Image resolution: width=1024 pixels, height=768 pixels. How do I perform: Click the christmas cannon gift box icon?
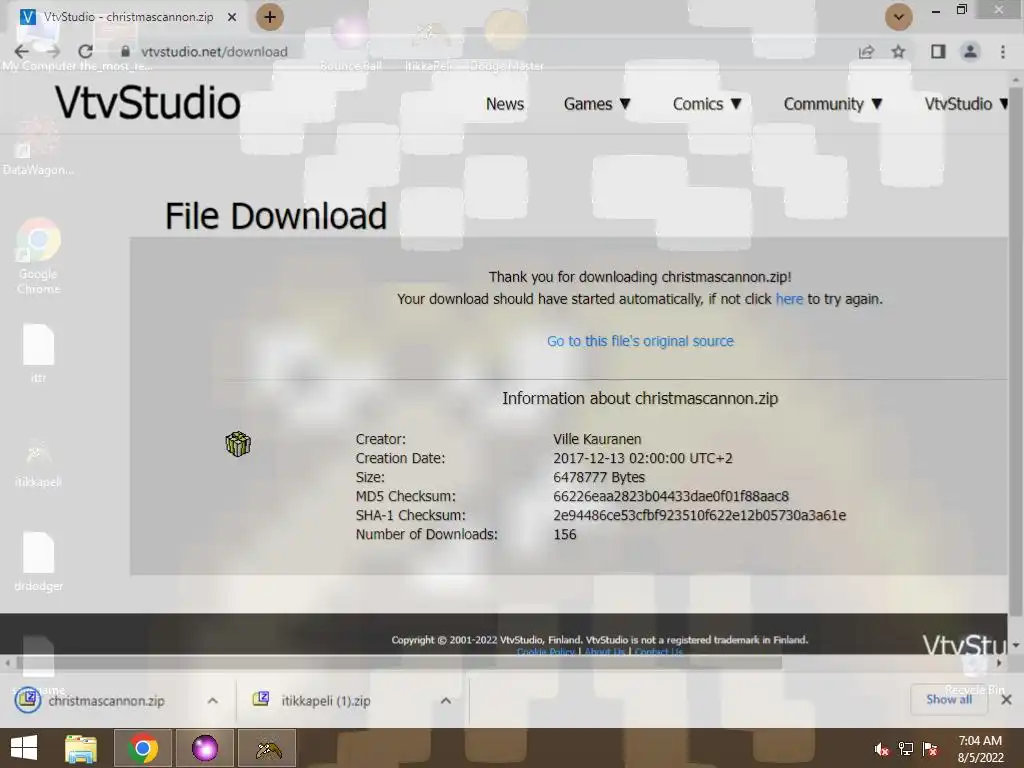point(238,444)
